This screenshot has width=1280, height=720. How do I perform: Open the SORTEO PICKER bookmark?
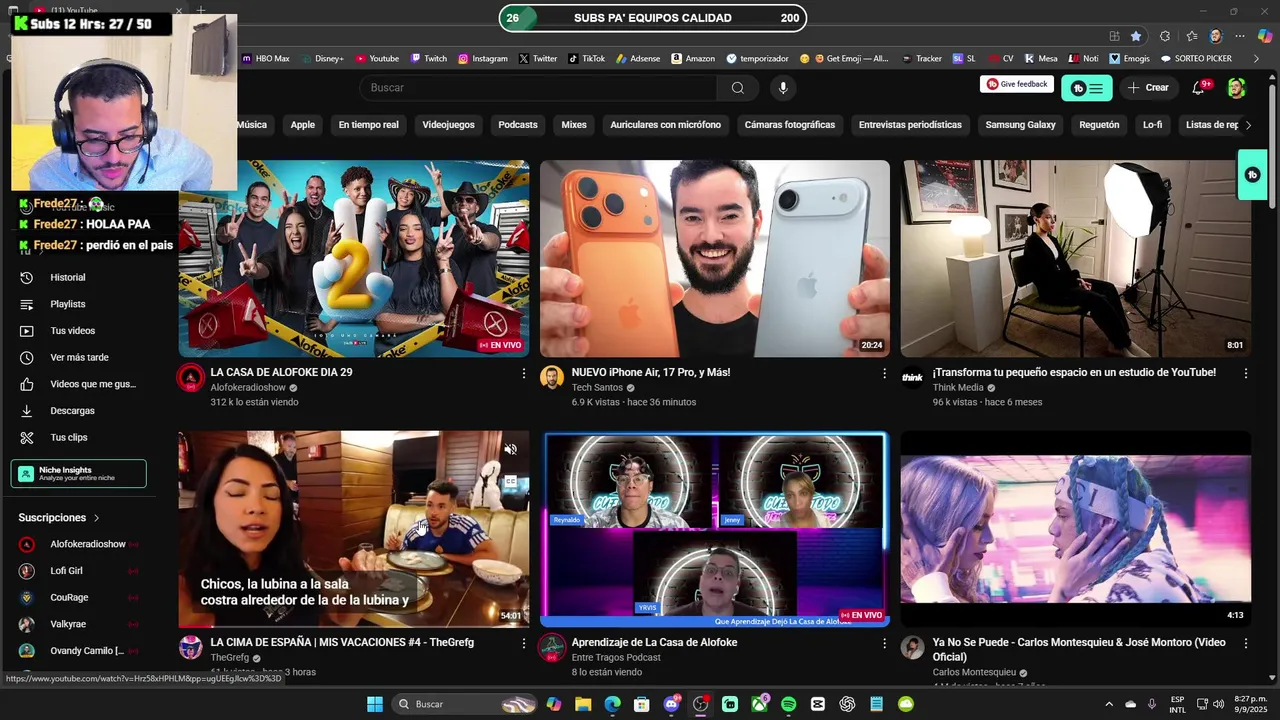(x=1195, y=59)
